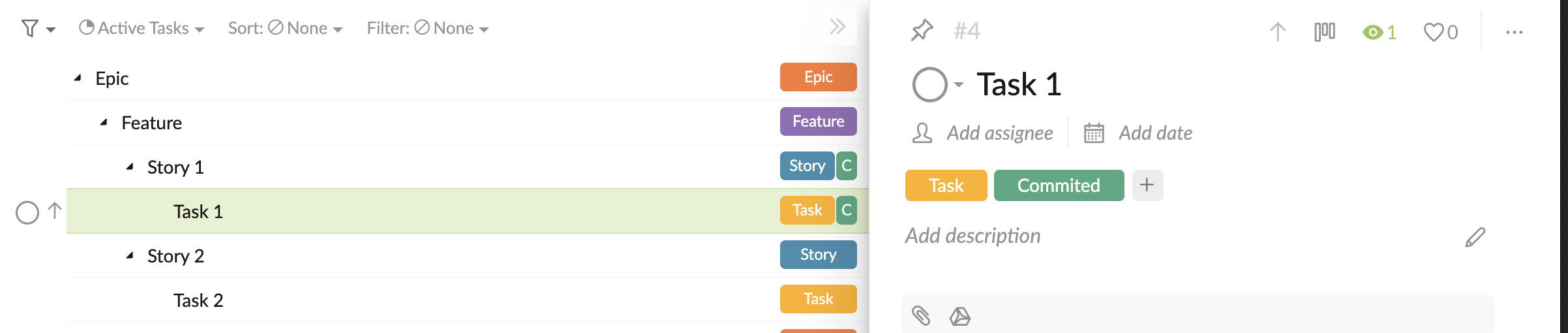1568x333 pixels.
Task: Toggle completion circle left of Task 1 row
Action: click(x=27, y=212)
